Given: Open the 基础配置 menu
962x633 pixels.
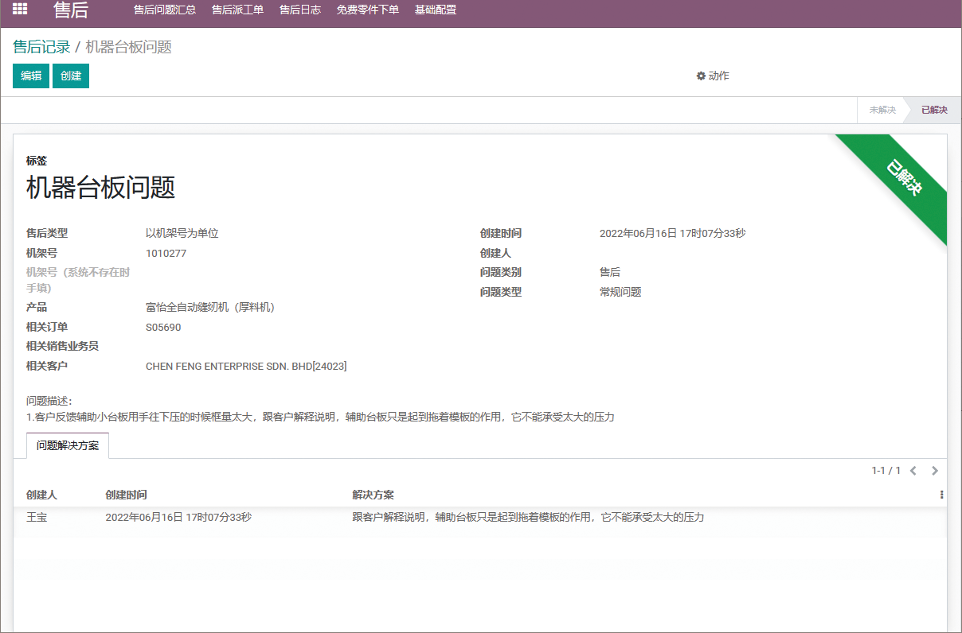Looking at the screenshot, I should coord(435,10).
